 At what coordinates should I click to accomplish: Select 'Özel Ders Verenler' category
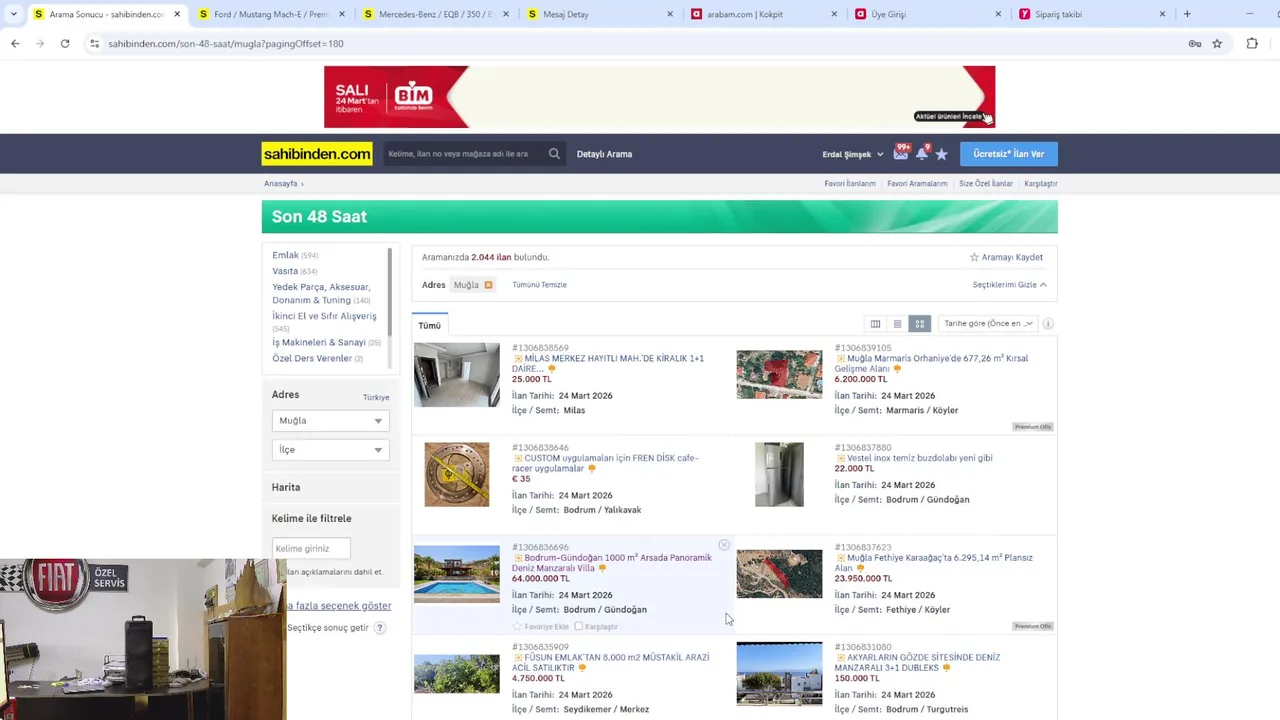[312, 358]
